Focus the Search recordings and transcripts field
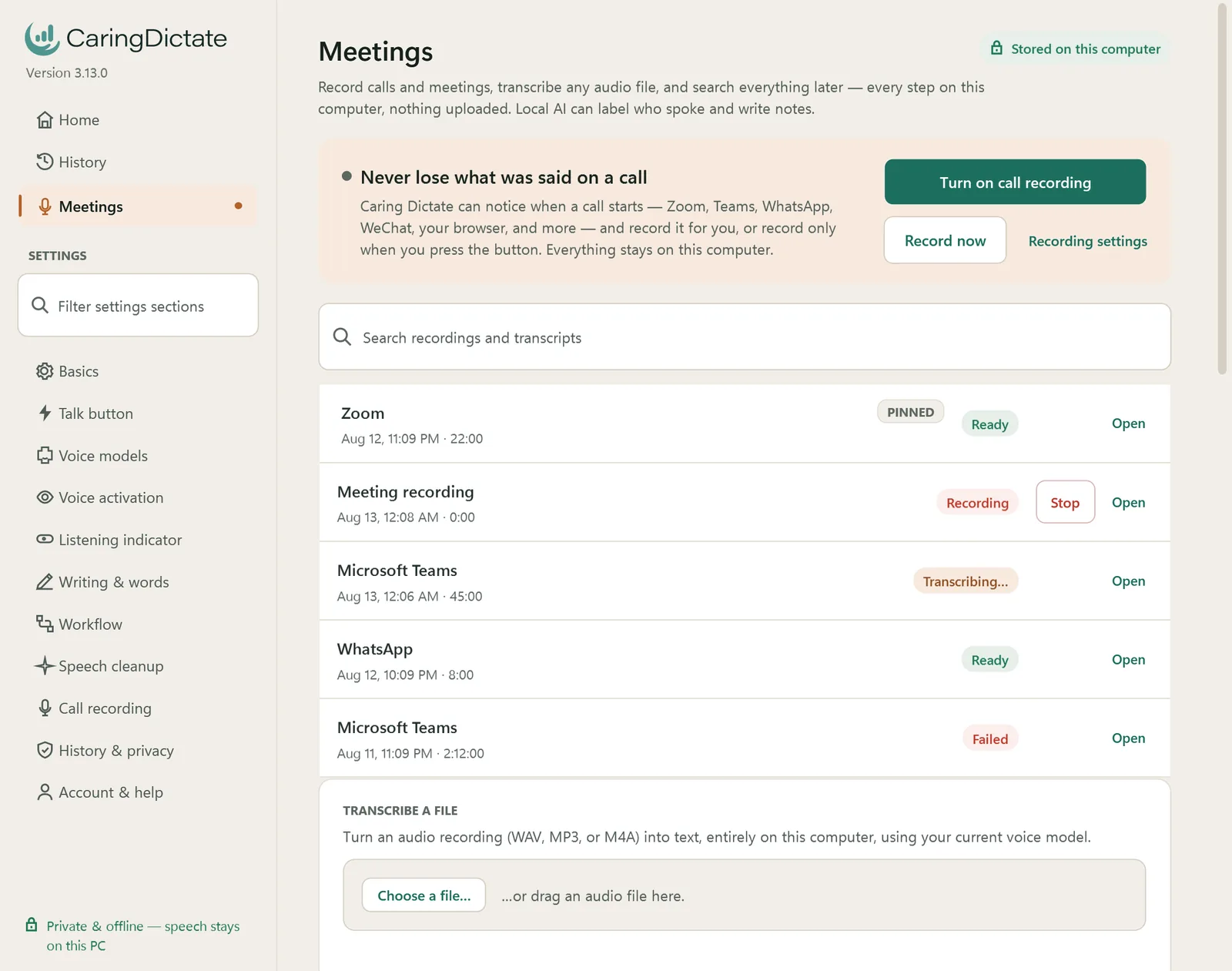 click(745, 337)
